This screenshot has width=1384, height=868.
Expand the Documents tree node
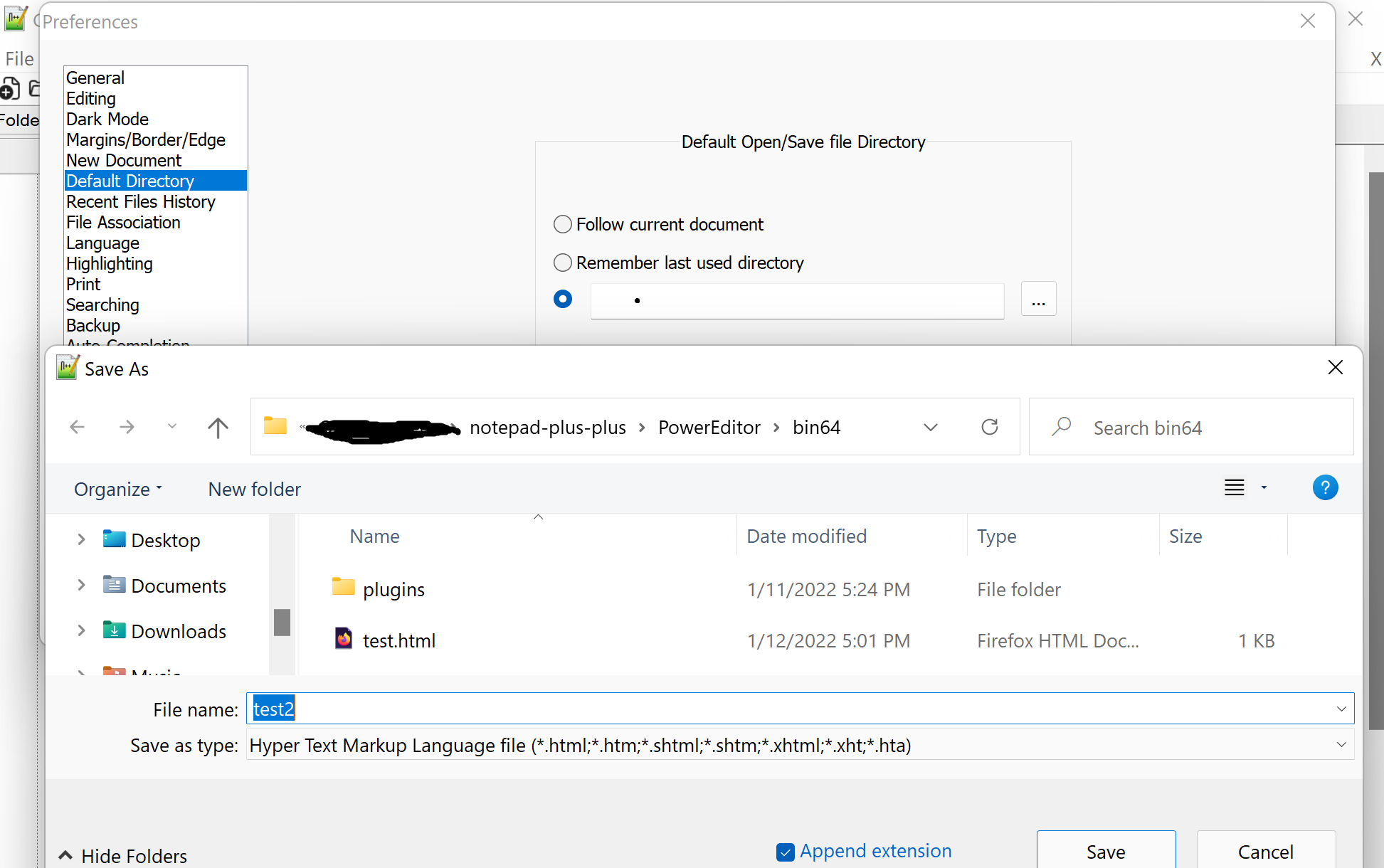80,585
